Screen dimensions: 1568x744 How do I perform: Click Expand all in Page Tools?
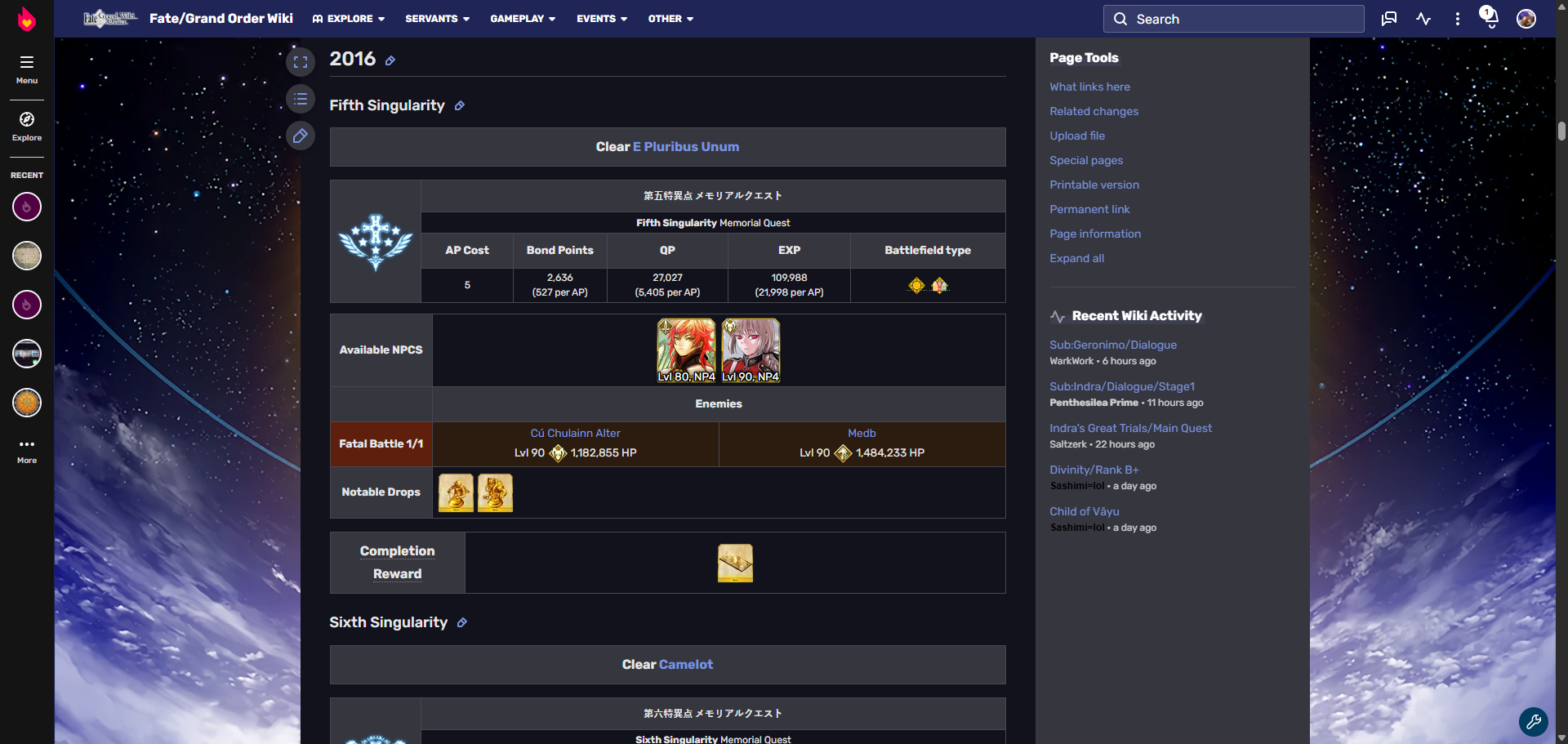[1076, 258]
